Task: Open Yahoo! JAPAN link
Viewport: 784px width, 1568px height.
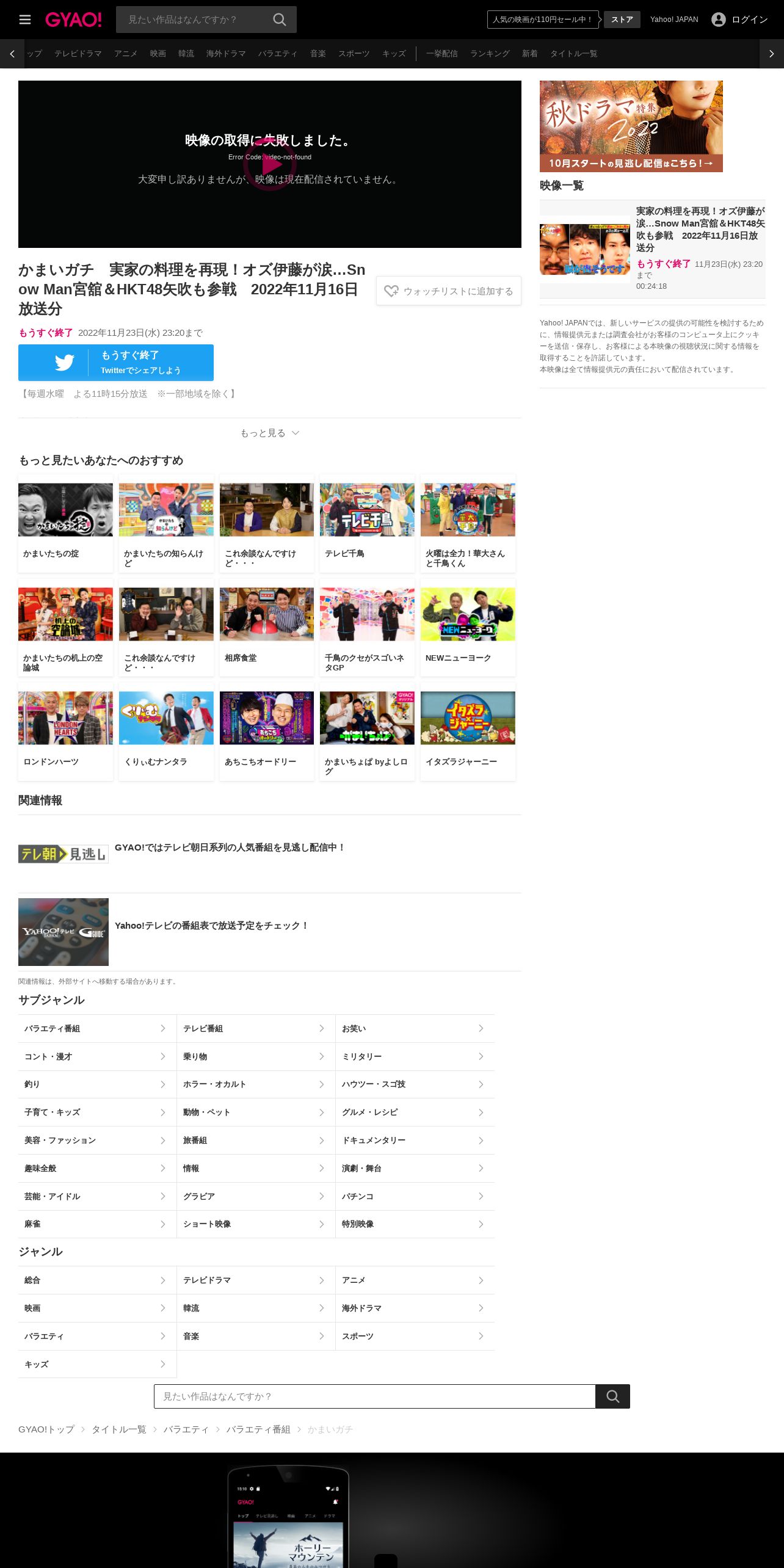Action: pyautogui.click(x=674, y=20)
